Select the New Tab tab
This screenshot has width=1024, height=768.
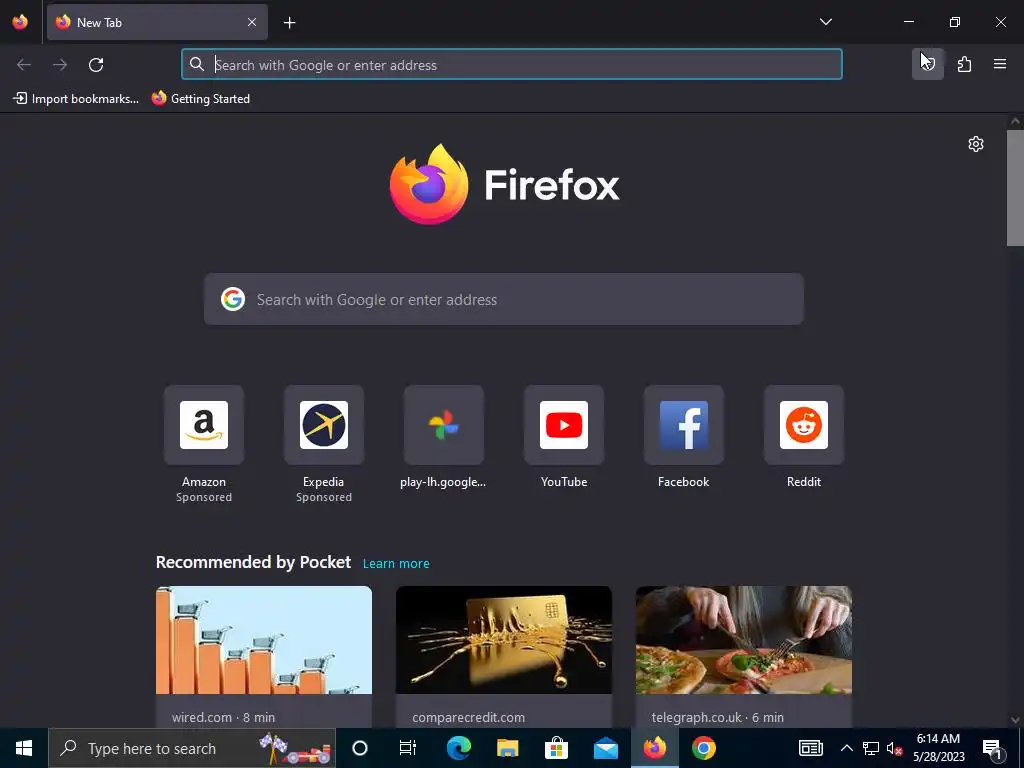[157, 22]
